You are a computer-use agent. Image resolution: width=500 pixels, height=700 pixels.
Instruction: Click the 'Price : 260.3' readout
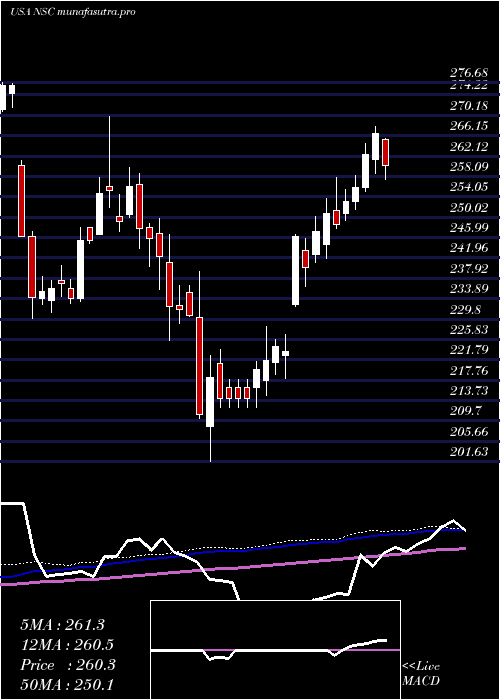click(x=68, y=665)
